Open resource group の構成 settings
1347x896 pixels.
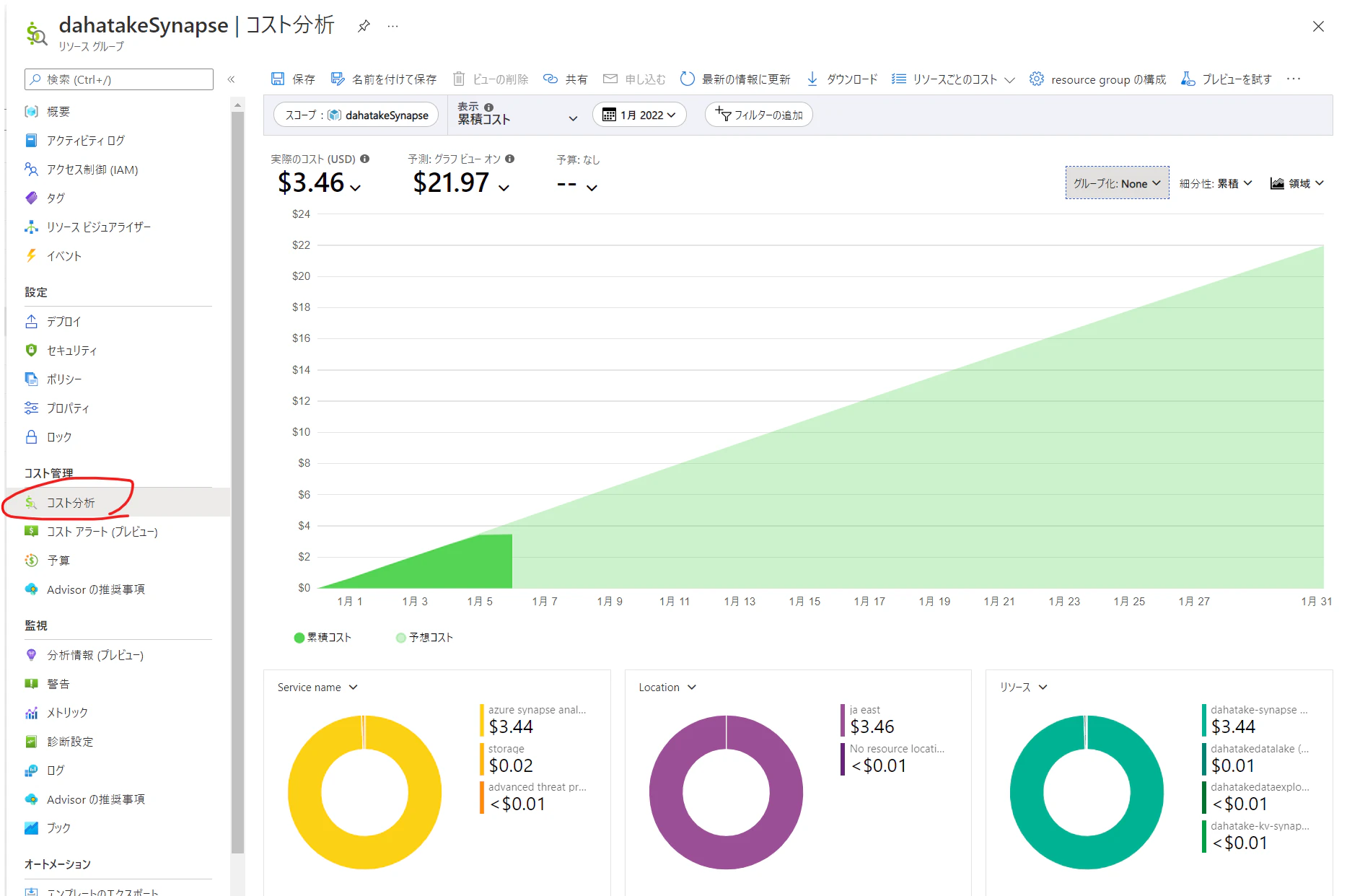(1097, 79)
